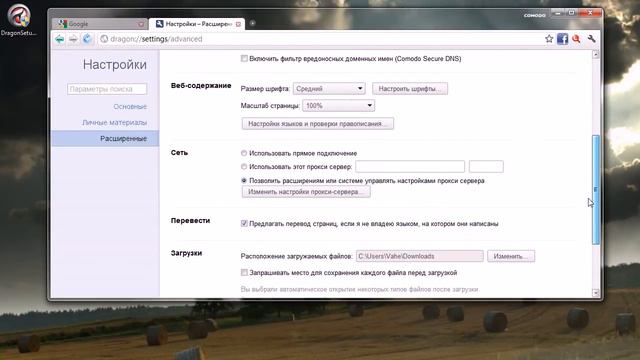Enable Запрашивать место для сохранения checkbox
Viewport: 640px width, 360px height.
pyautogui.click(x=244, y=273)
